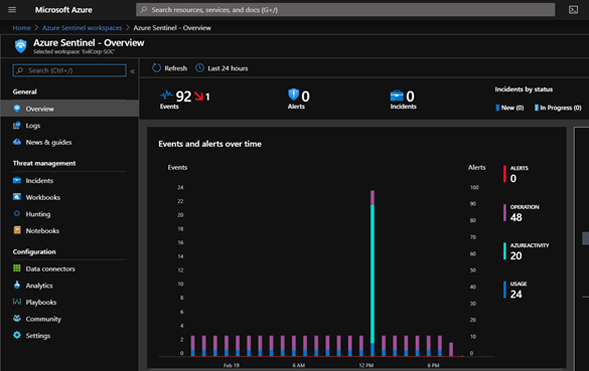Click the clock icon beside Last 24 hours

(x=199, y=68)
